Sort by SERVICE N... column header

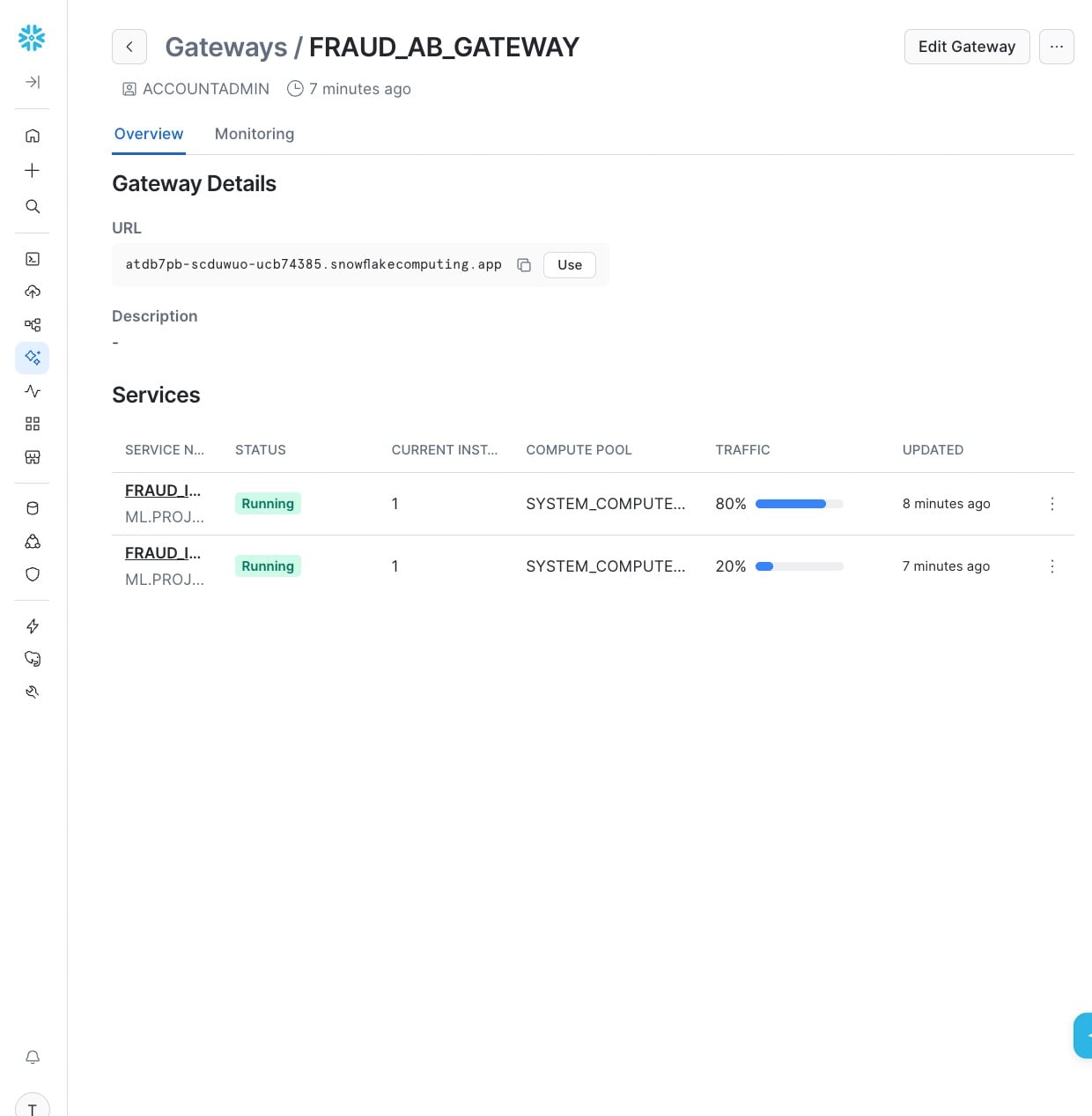[x=165, y=450]
